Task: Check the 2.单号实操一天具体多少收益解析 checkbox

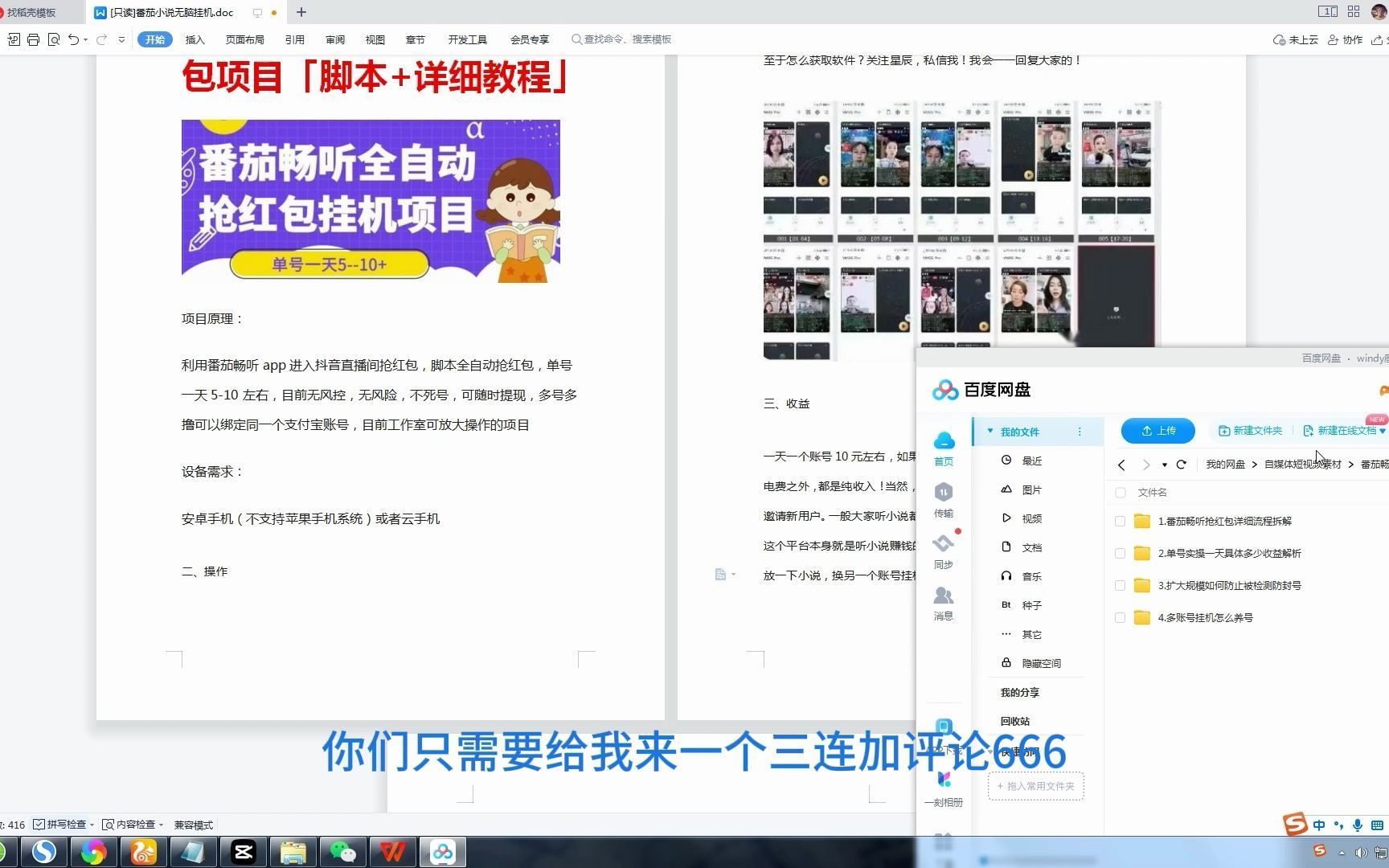Action: (x=1120, y=553)
